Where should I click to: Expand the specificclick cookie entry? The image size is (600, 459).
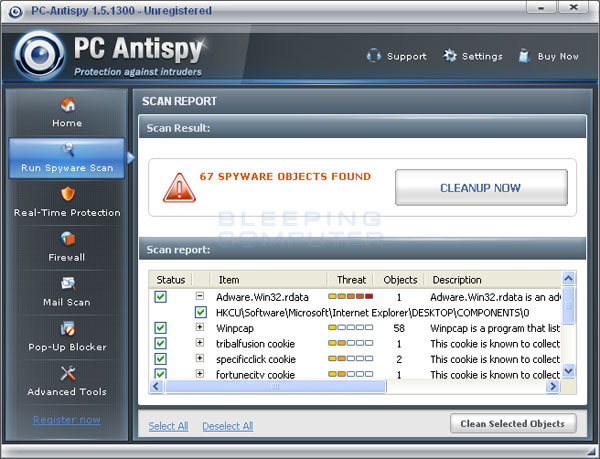[200, 358]
